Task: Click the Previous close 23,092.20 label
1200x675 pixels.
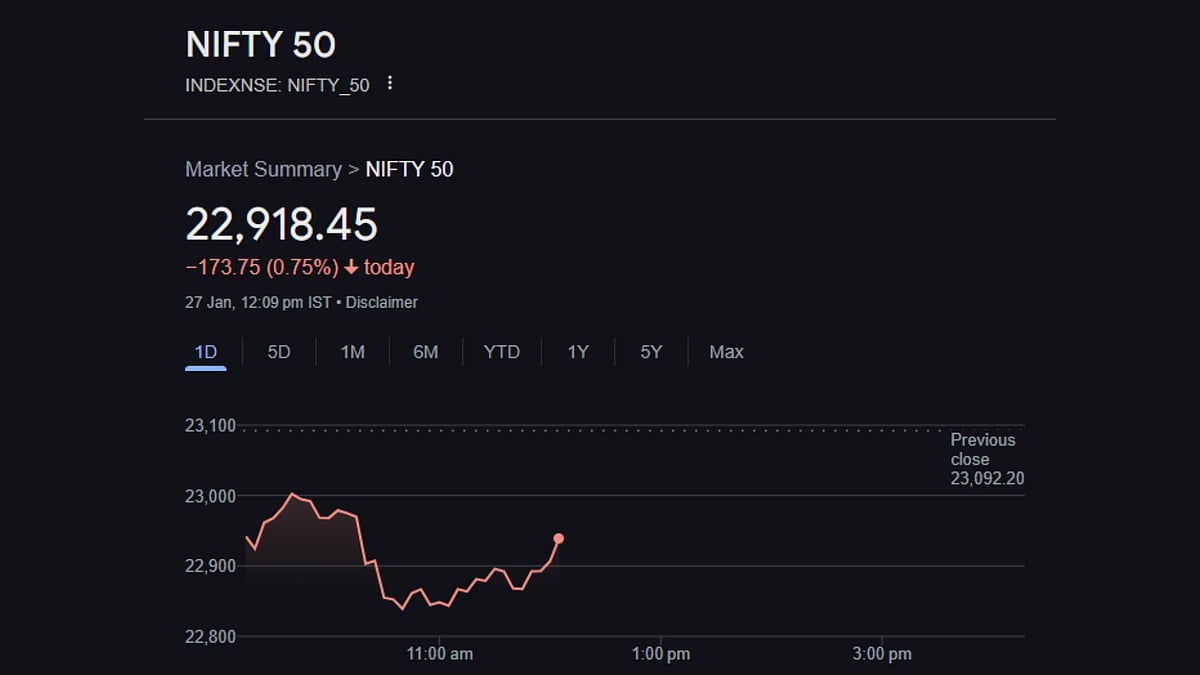Action: pos(987,460)
